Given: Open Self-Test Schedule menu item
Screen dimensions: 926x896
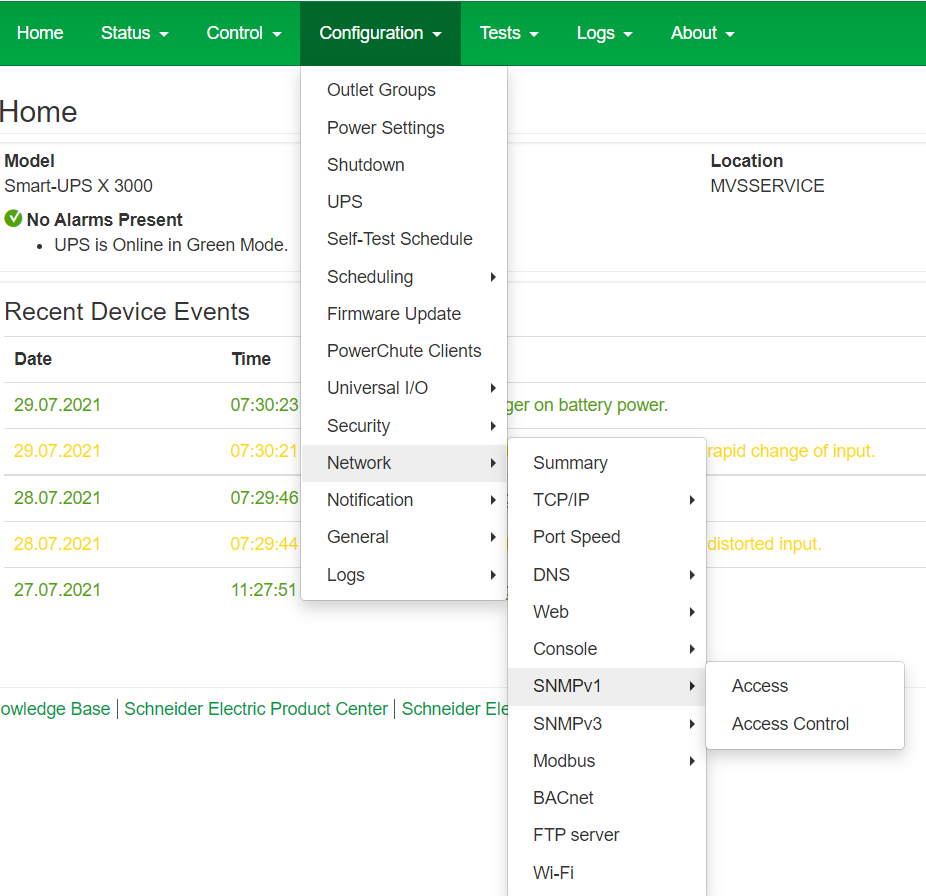Looking at the screenshot, I should 405,239.
